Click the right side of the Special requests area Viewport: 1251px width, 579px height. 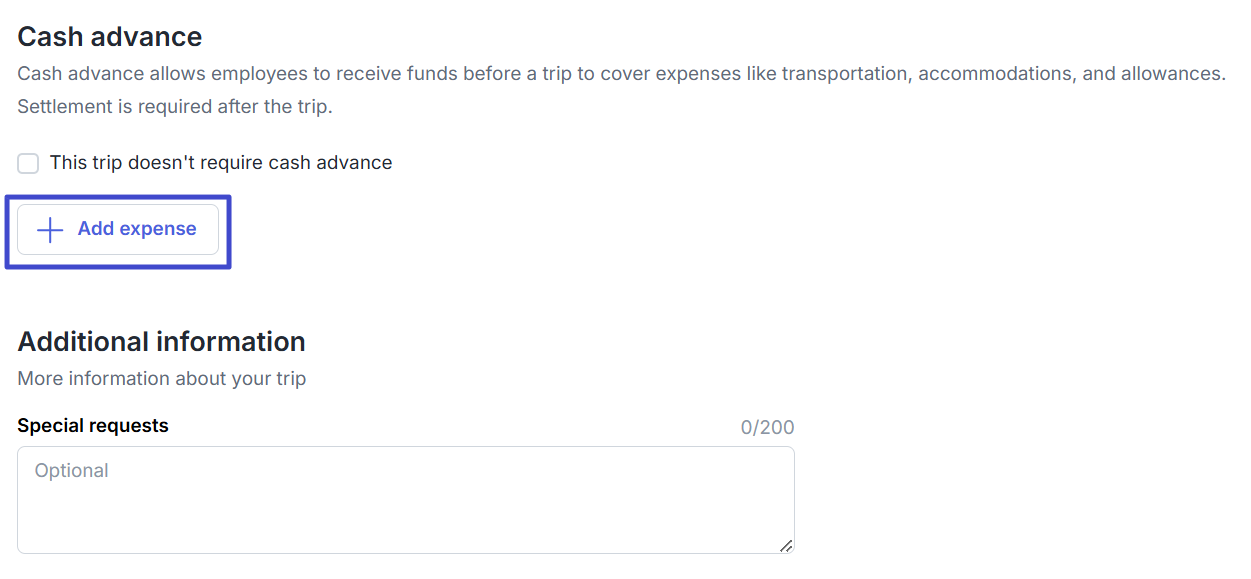[x=740, y=500]
